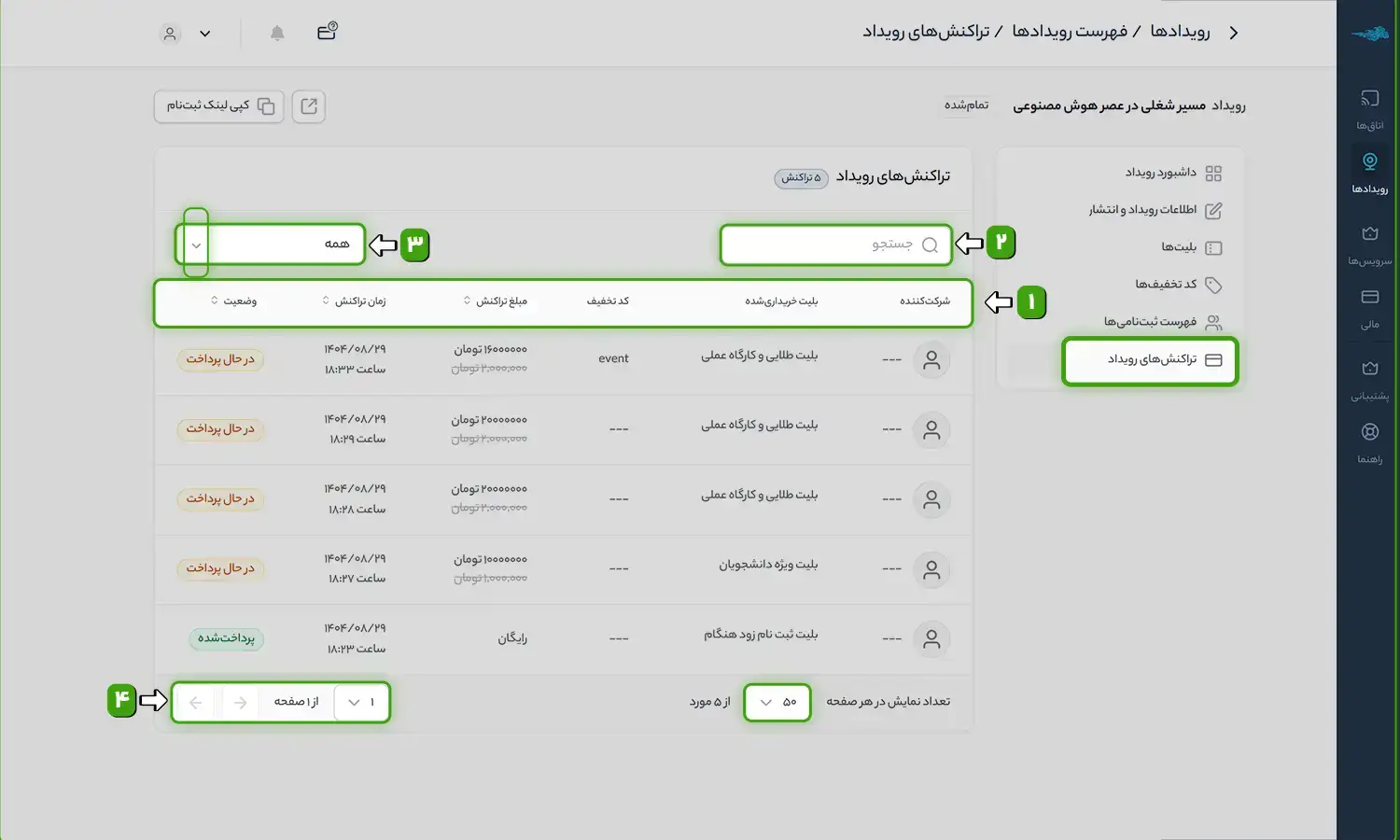The width and height of the screenshot is (1400, 840).
Task: Click کپی لینک ثبت‌نام button
Action: 219,106
